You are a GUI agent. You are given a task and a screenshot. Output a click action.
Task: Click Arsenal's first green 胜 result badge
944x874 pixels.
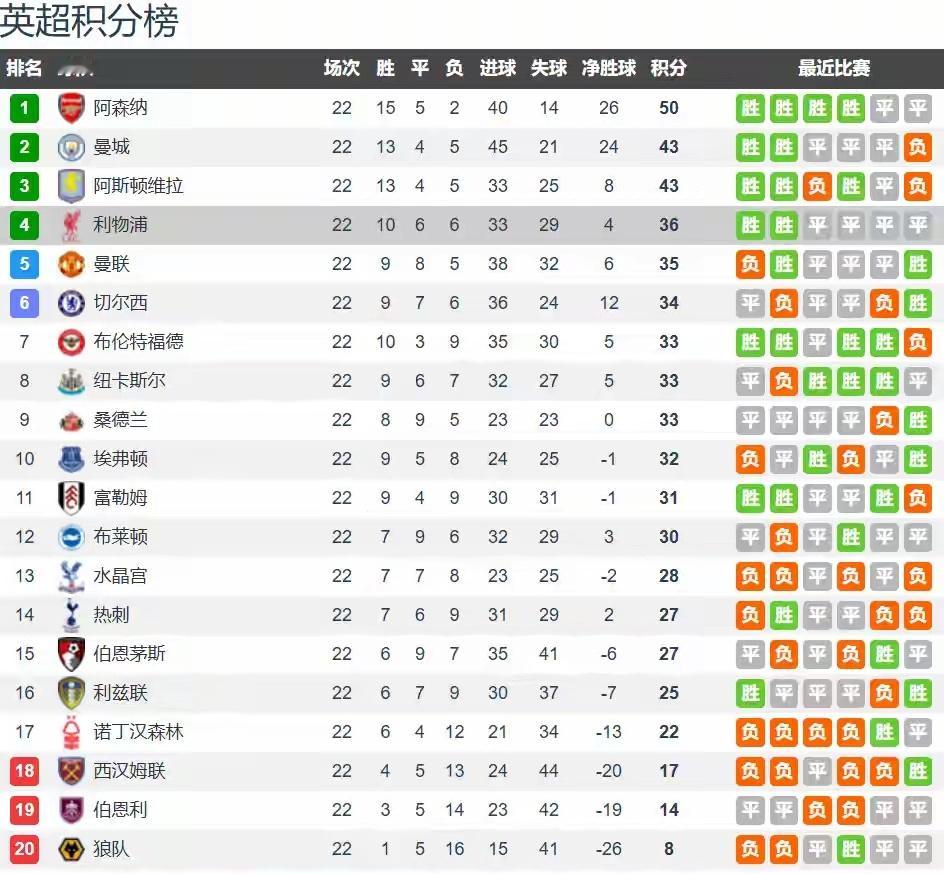pos(750,108)
